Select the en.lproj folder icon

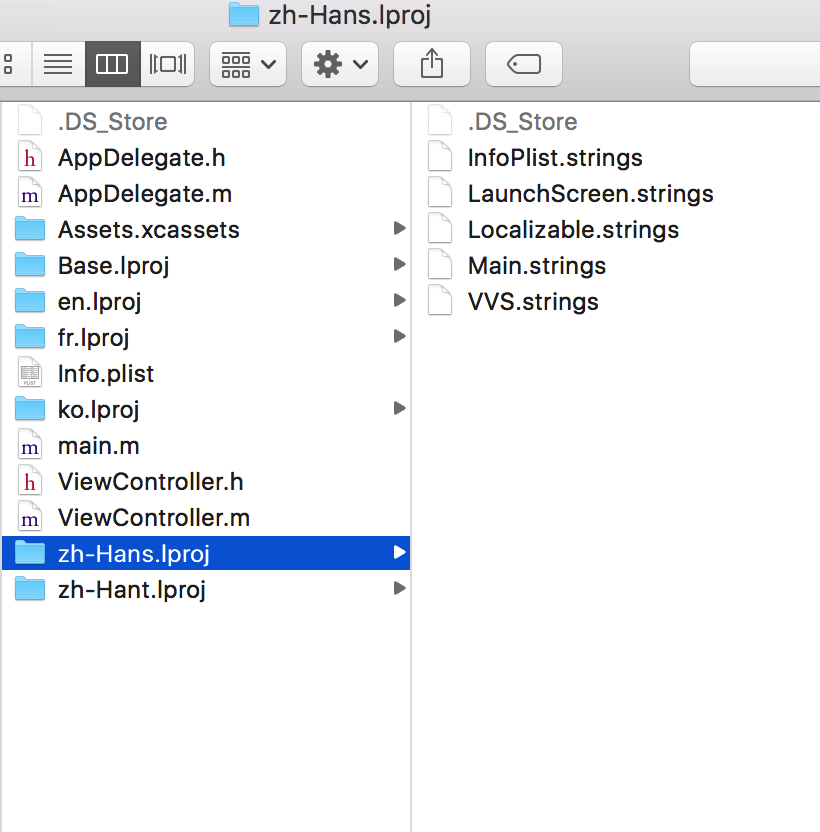pyautogui.click(x=30, y=301)
